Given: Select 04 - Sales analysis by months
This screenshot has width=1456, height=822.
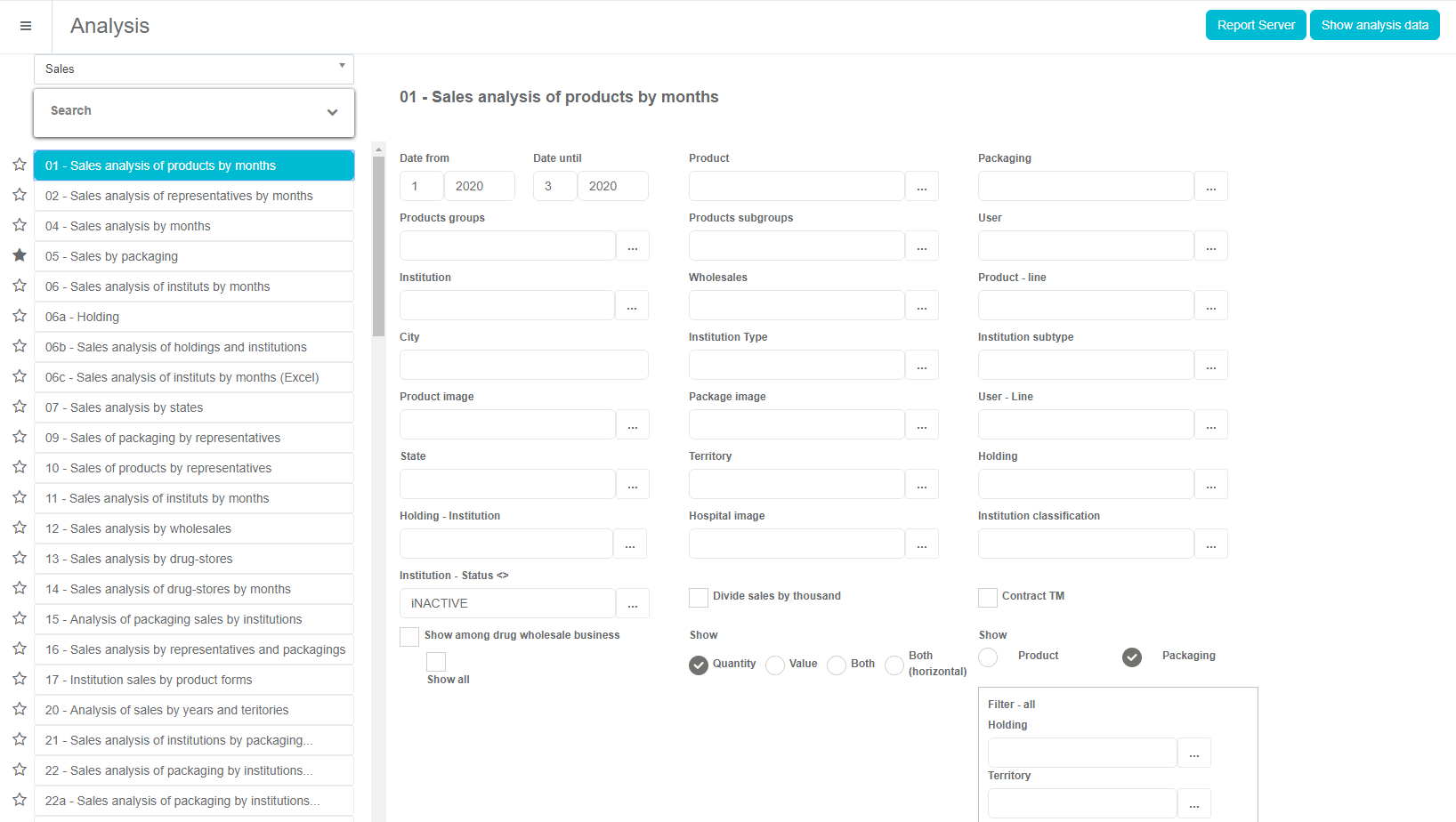Looking at the screenshot, I should pyautogui.click(x=194, y=226).
